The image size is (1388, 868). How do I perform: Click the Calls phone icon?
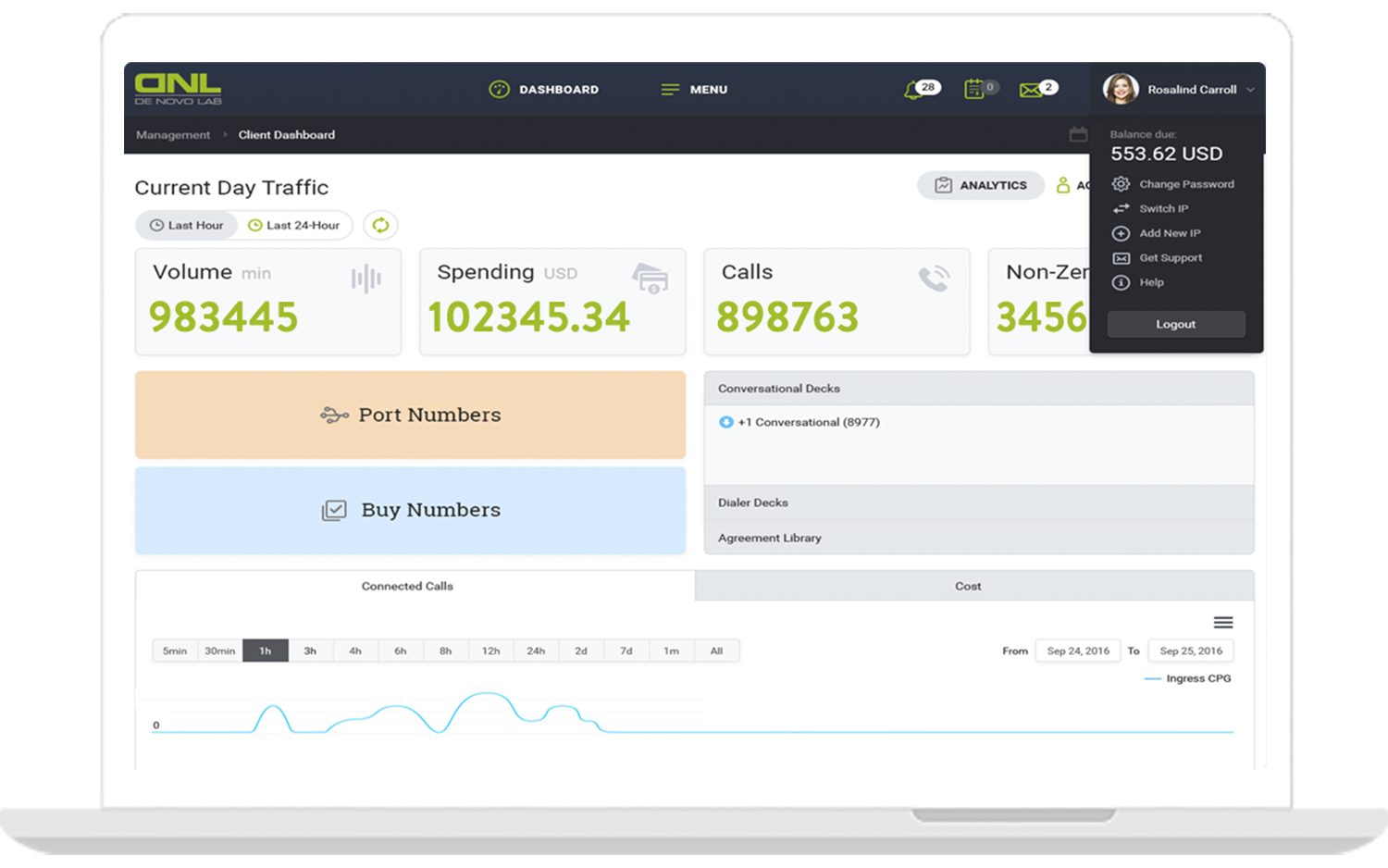935,279
